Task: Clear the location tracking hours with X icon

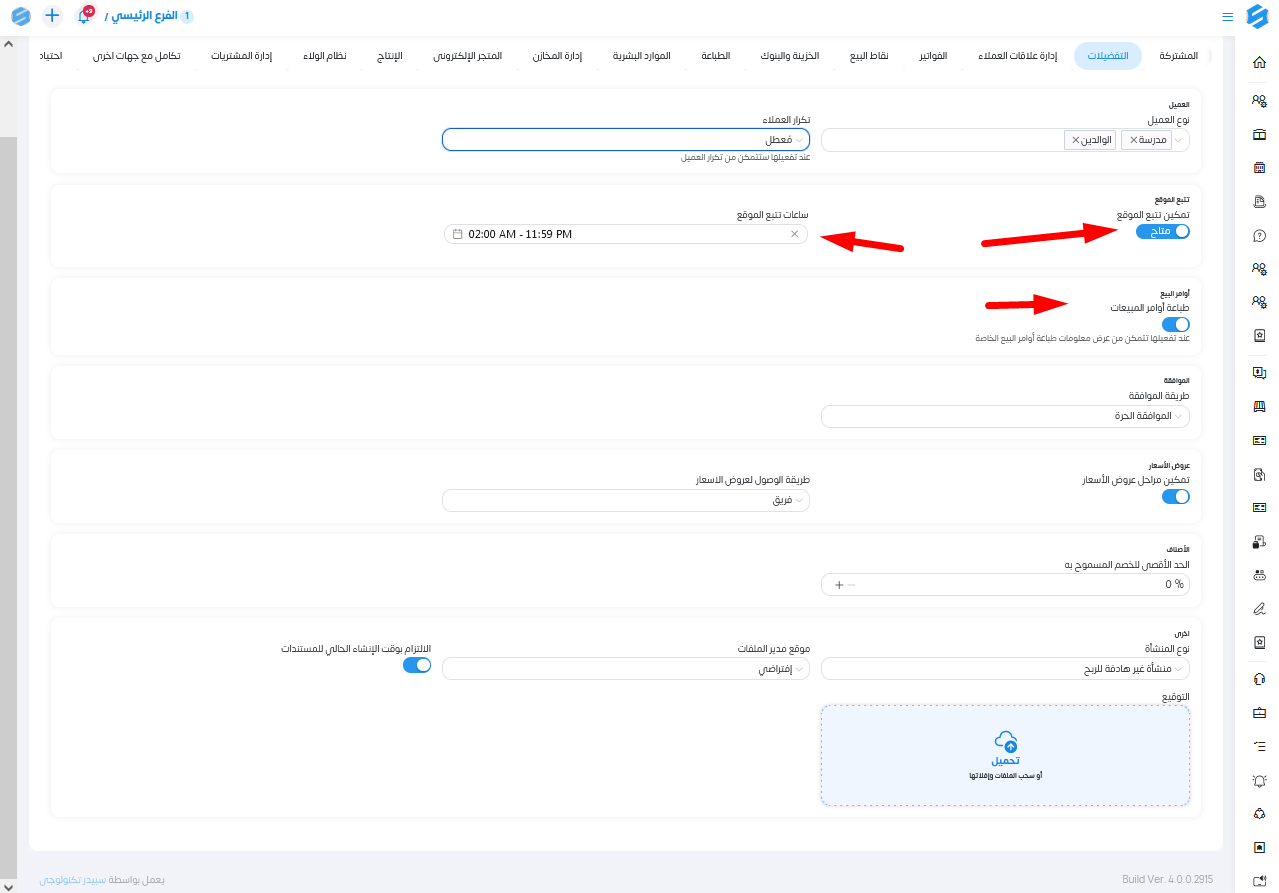Action: click(794, 234)
